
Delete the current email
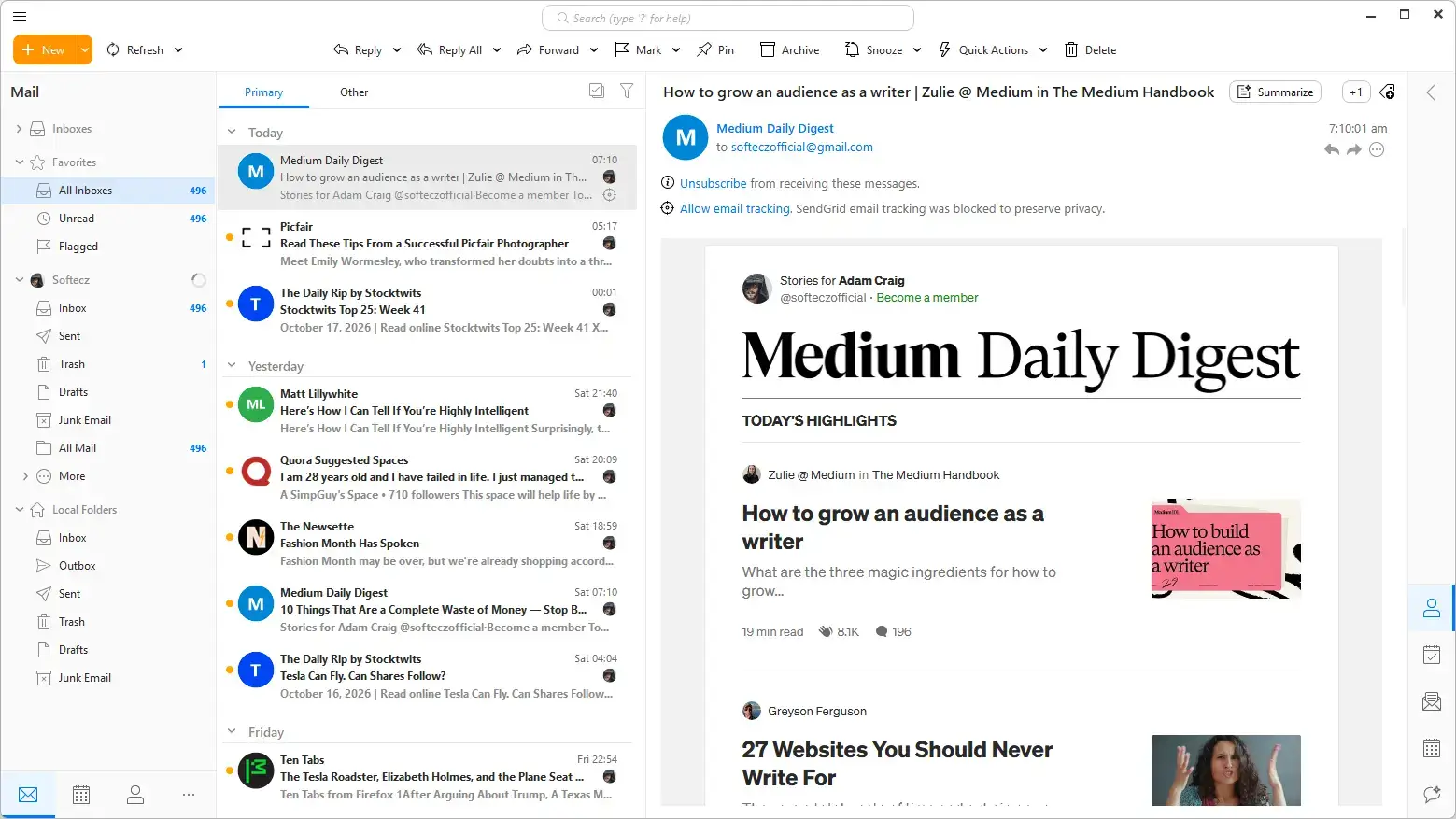click(1090, 50)
